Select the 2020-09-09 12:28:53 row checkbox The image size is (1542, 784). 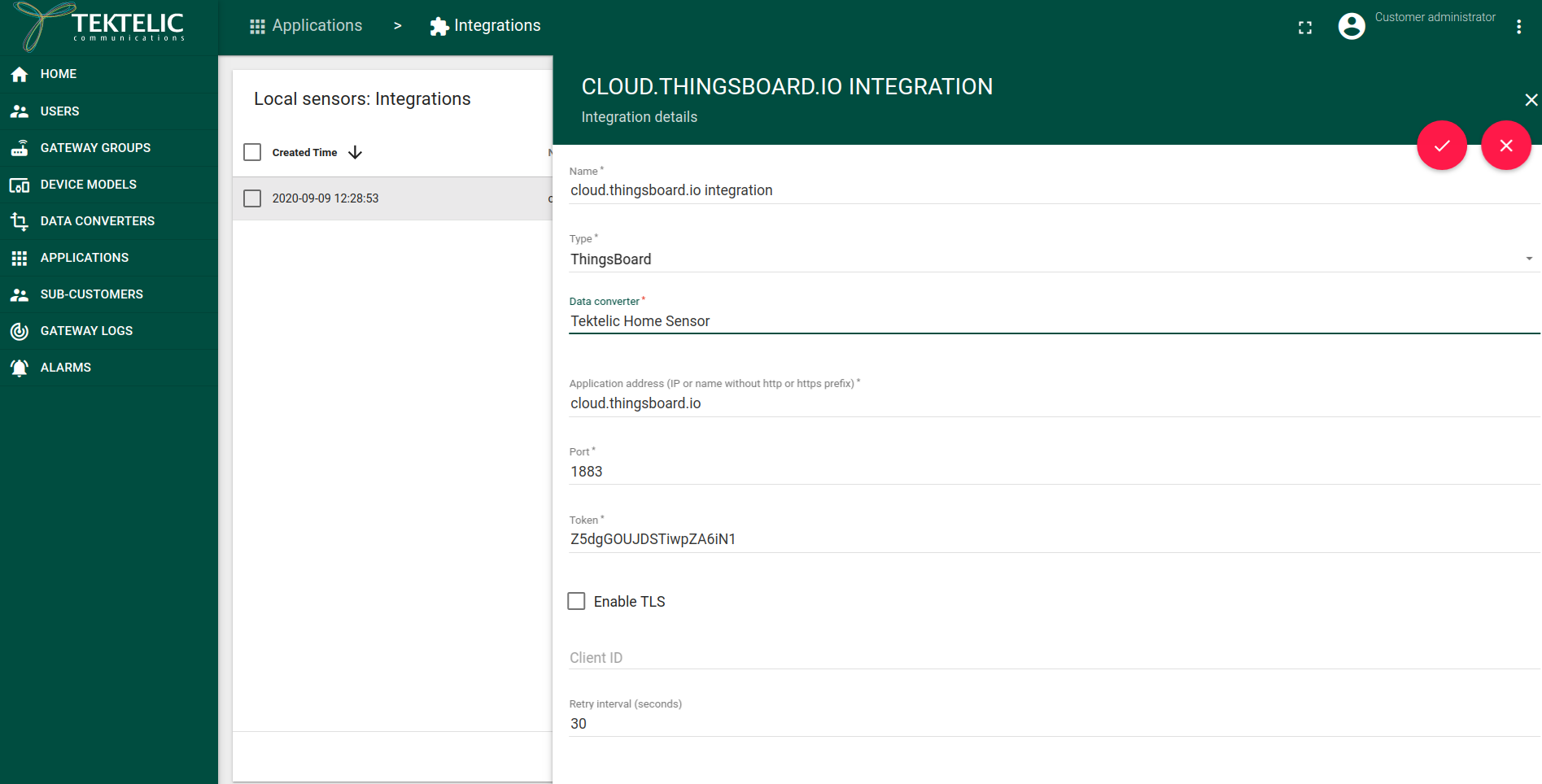click(252, 198)
